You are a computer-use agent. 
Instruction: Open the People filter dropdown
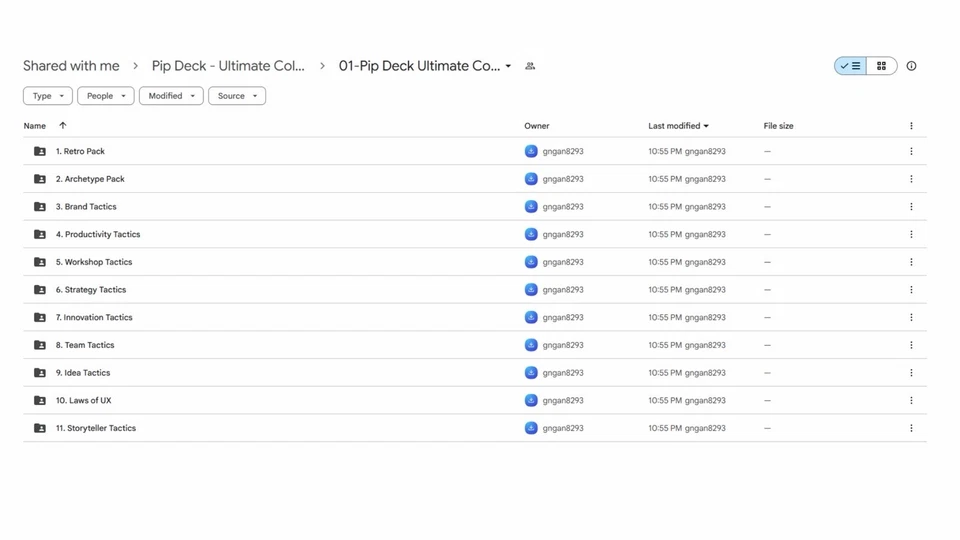click(105, 96)
